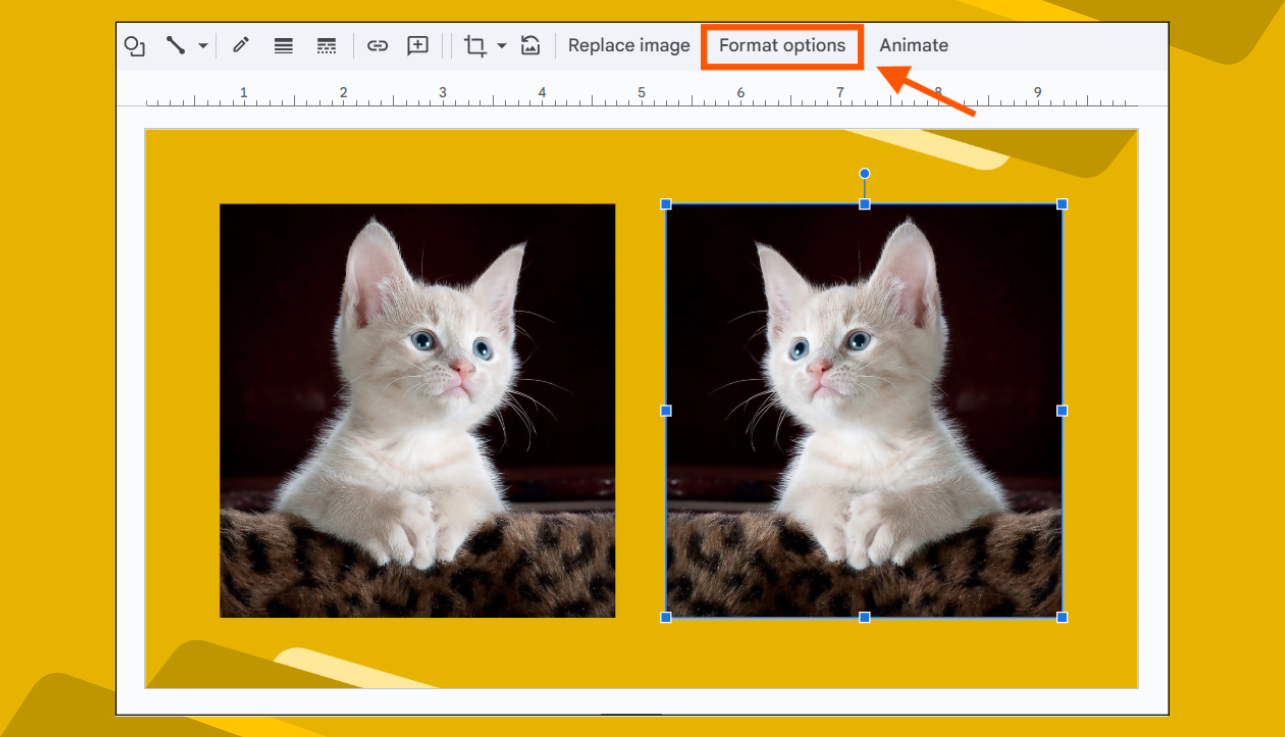Click the Replace image button
The height and width of the screenshot is (737, 1285).
[628, 45]
